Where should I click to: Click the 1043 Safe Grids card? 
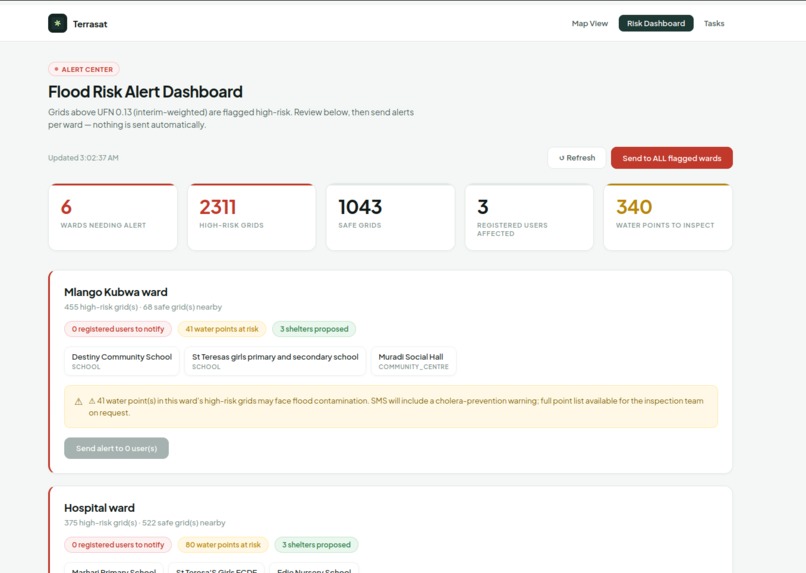(x=391, y=217)
